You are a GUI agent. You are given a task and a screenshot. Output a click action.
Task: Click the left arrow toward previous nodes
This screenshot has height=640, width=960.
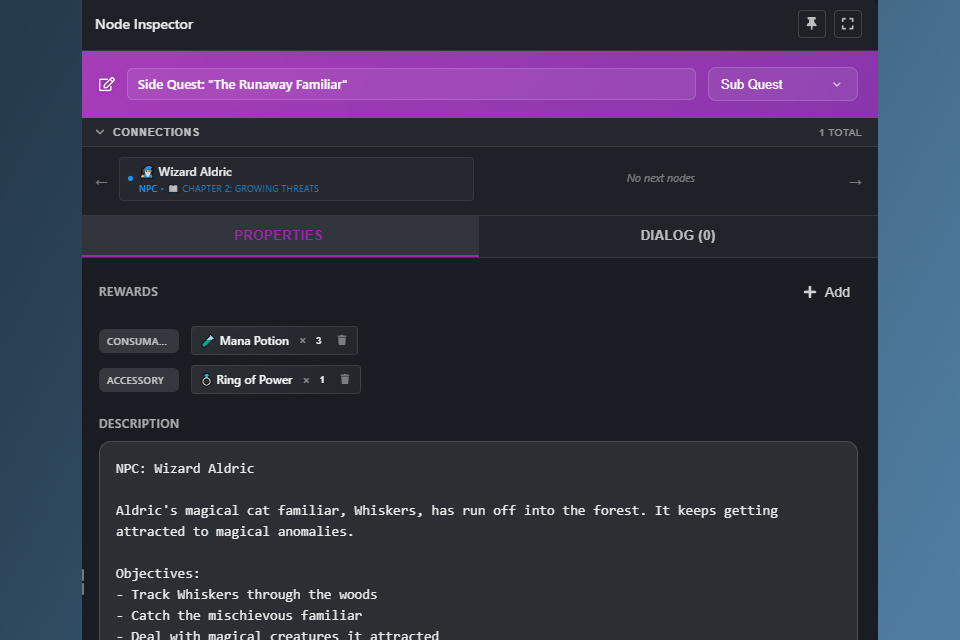click(x=101, y=182)
